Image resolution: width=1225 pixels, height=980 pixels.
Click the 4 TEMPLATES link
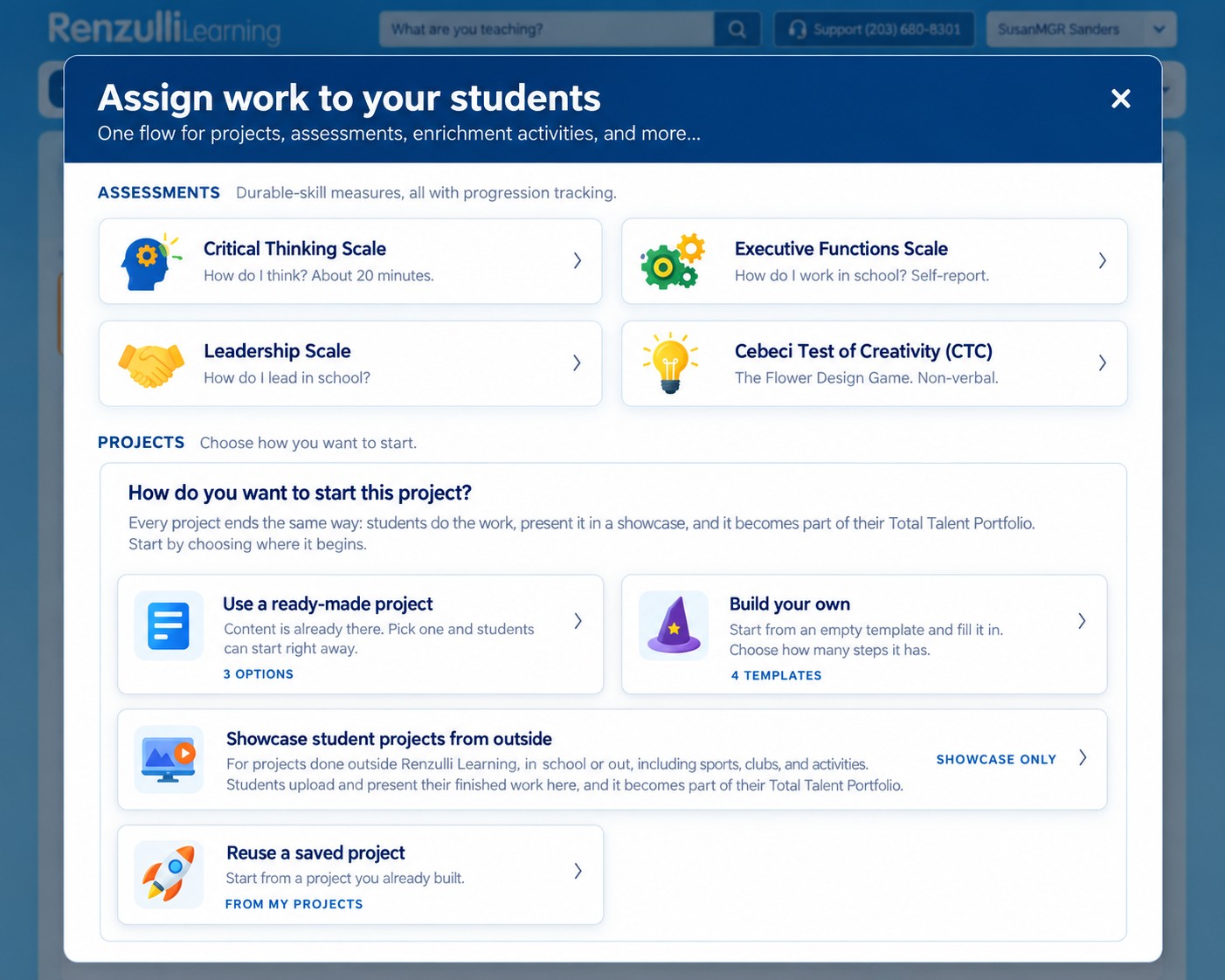[776, 675]
